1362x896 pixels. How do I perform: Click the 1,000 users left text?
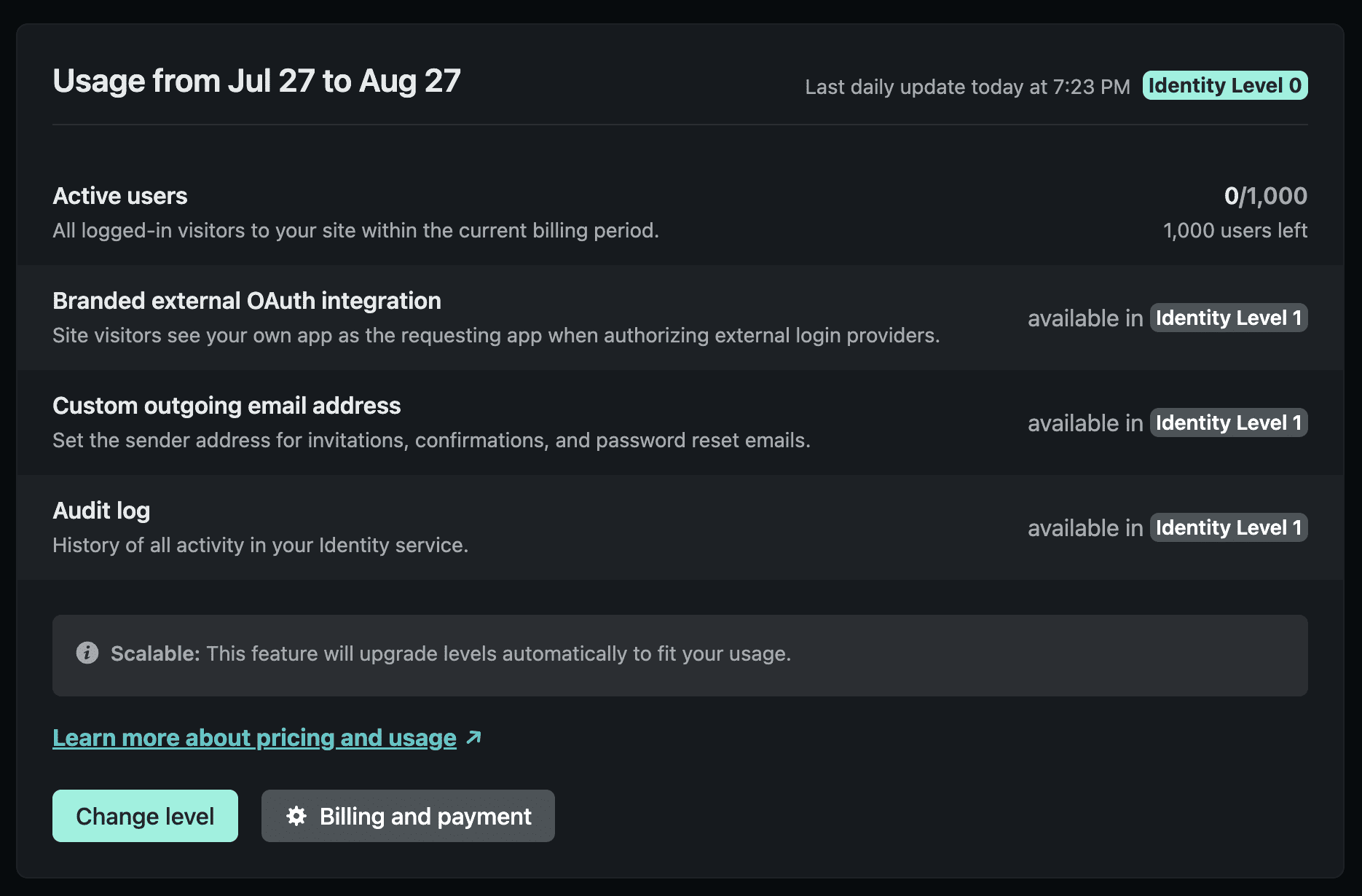(x=1235, y=230)
